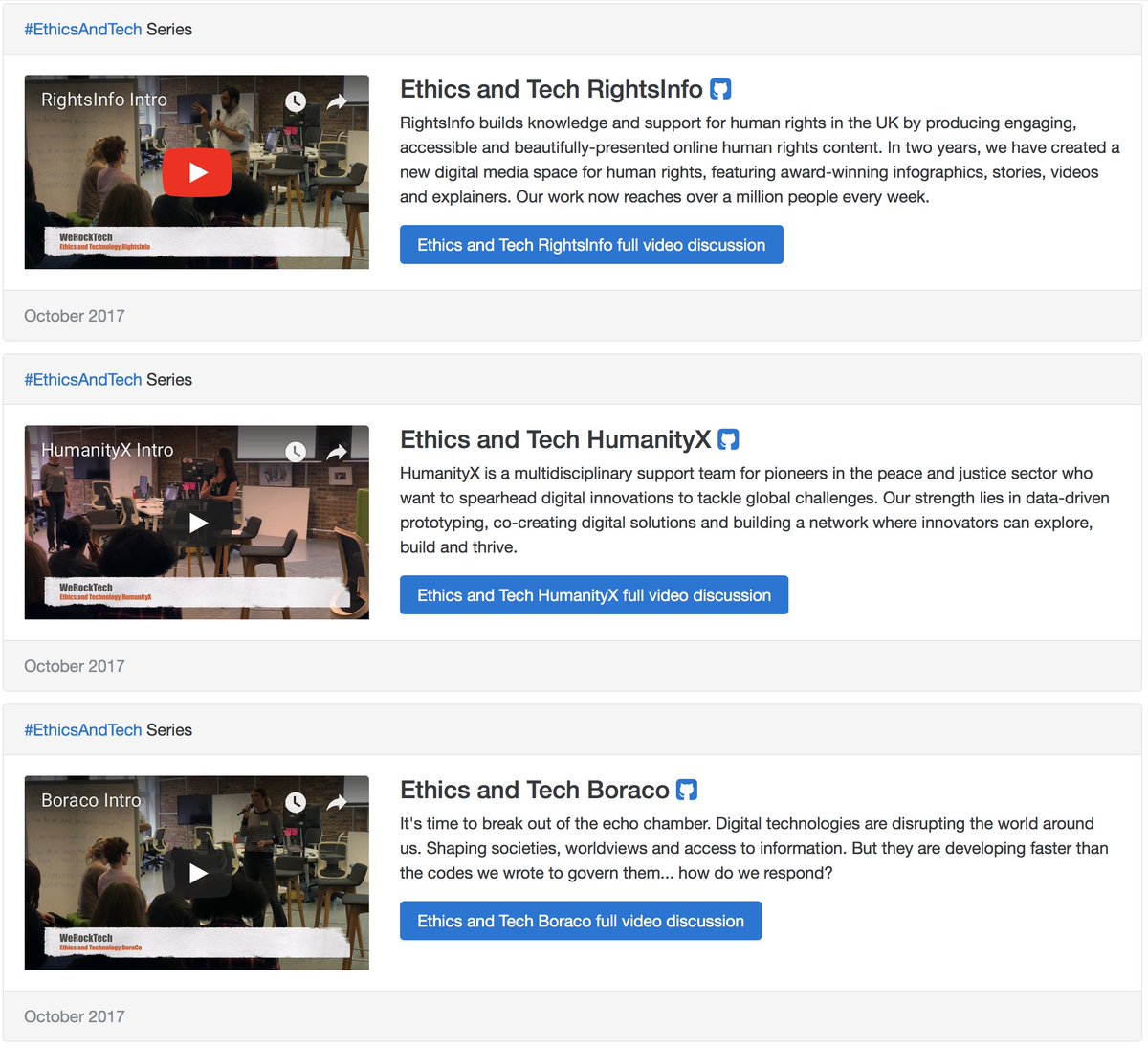1148x1048 pixels.
Task: Share the RightsInfo Intro video via arrow icon
Action: point(337,101)
